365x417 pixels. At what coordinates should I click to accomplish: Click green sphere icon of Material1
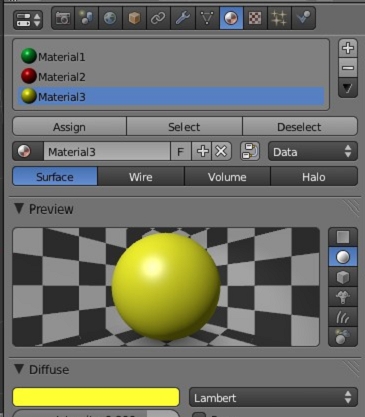(x=29, y=56)
